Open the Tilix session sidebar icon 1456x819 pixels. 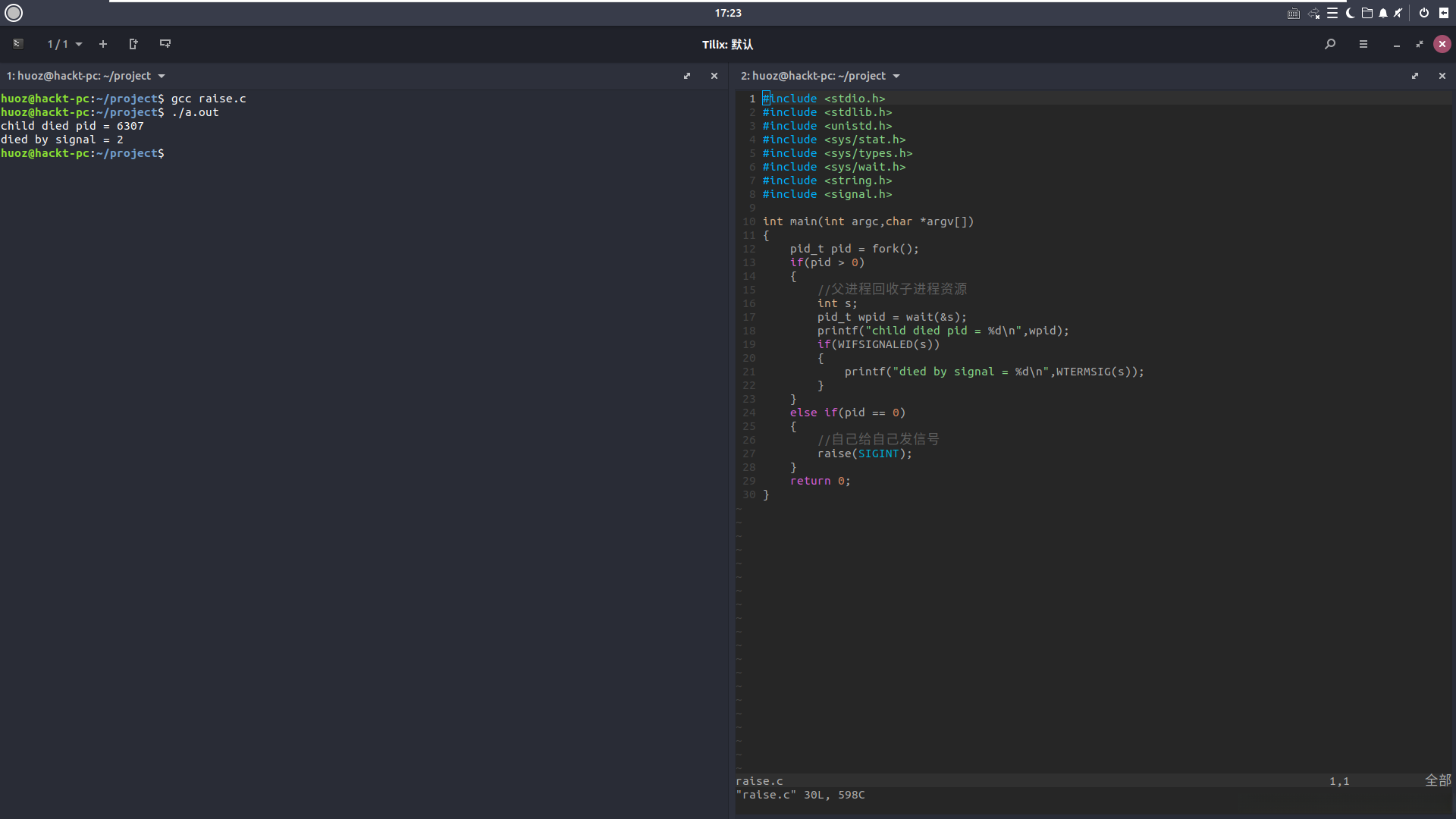tap(18, 44)
